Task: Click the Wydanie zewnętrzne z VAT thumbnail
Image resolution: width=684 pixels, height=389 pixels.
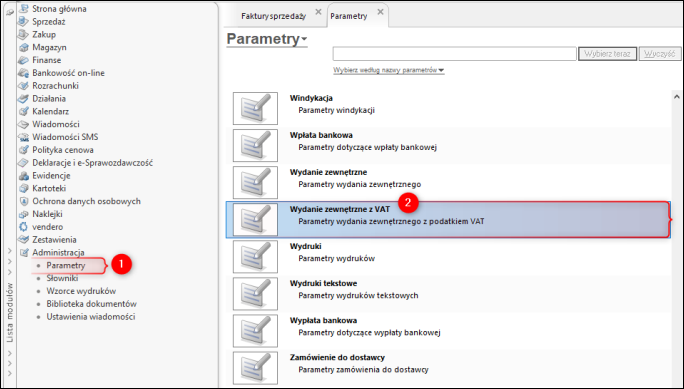Action: [255, 219]
